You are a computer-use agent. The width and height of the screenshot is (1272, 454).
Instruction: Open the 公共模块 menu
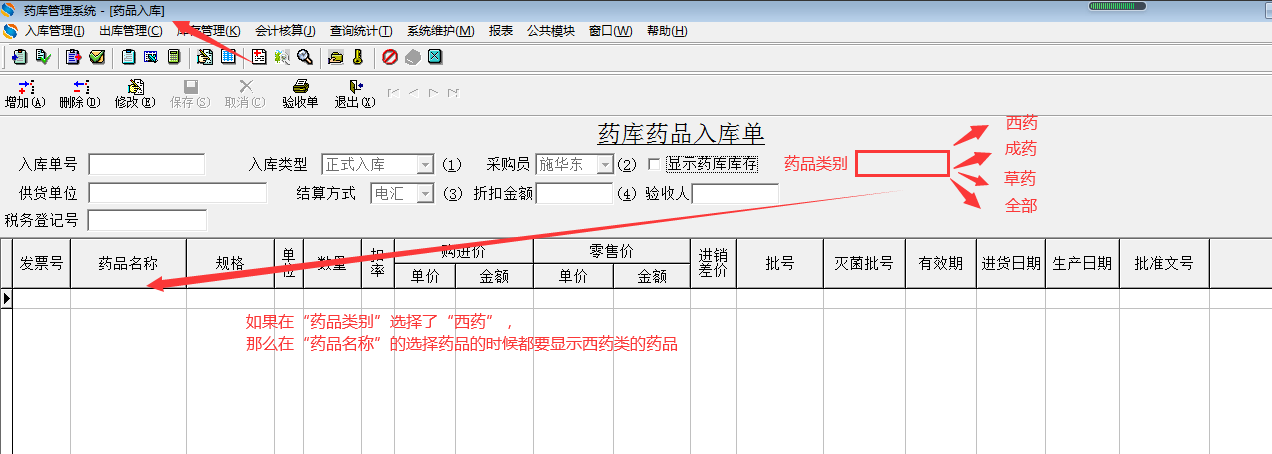coord(551,31)
